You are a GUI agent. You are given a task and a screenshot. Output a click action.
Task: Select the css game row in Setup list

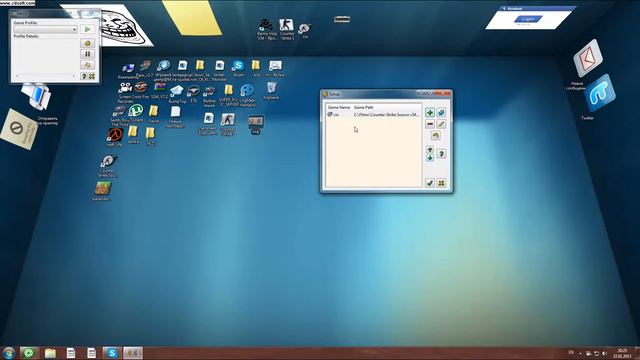[x=373, y=115]
